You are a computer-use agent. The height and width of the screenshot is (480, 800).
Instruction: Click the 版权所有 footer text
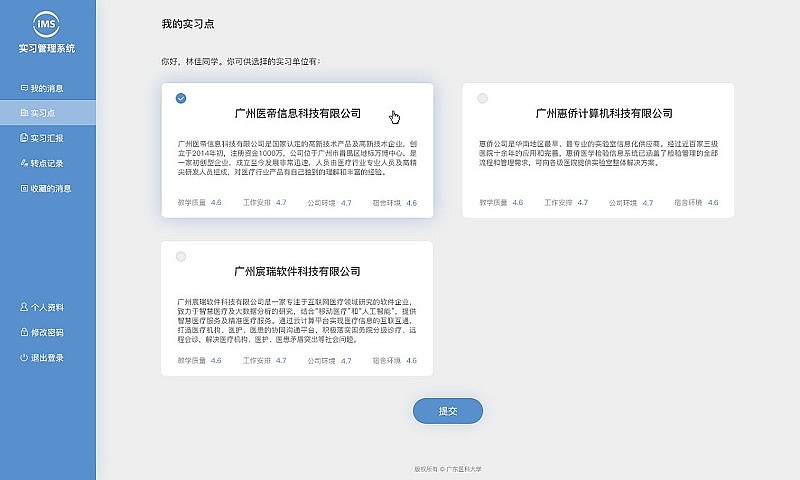pos(448,469)
